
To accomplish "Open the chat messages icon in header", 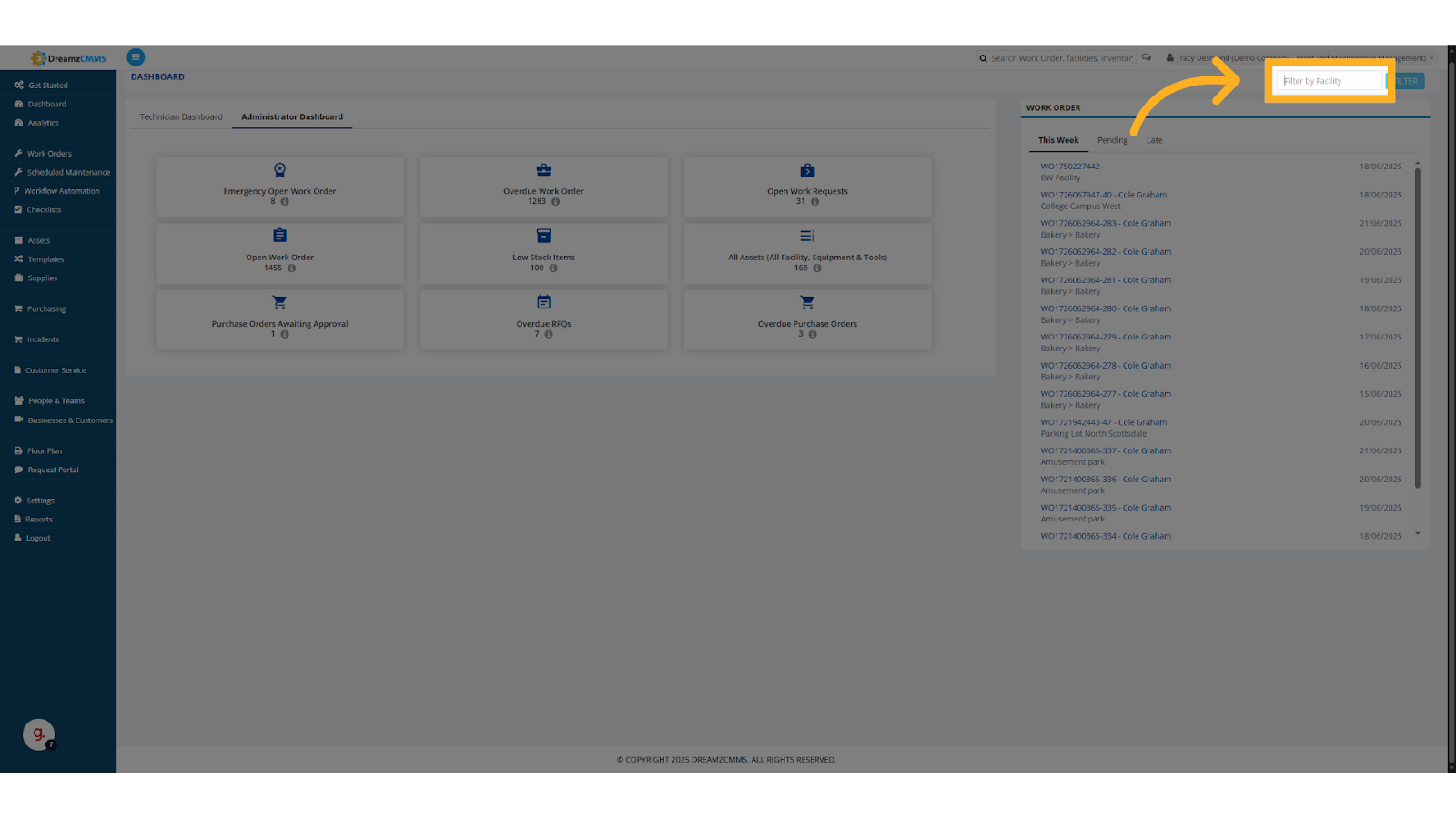I will [1147, 57].
